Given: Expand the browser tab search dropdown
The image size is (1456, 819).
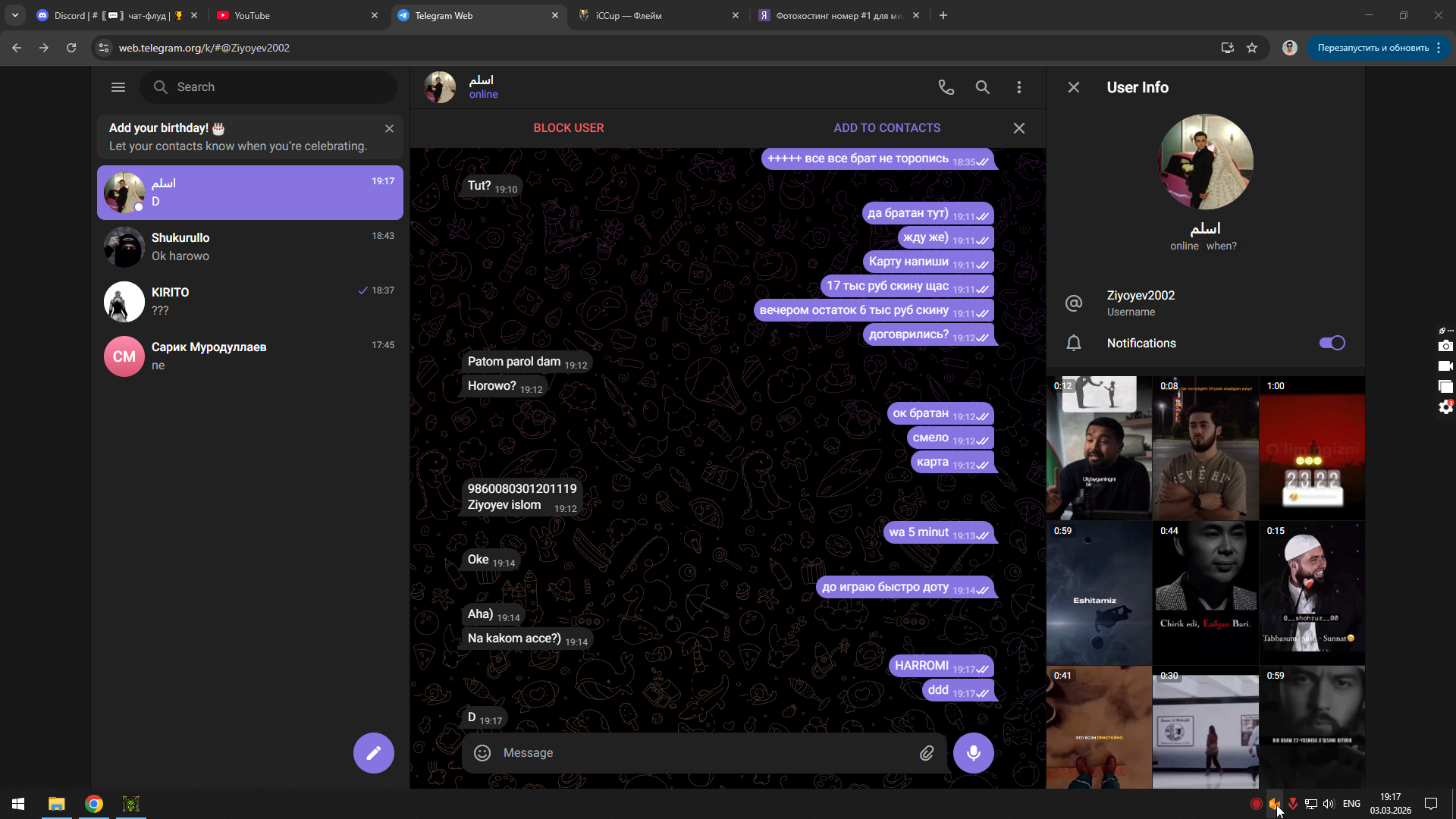Looking at the screenshot, I should pyautogui.click(x=15, y=15).
